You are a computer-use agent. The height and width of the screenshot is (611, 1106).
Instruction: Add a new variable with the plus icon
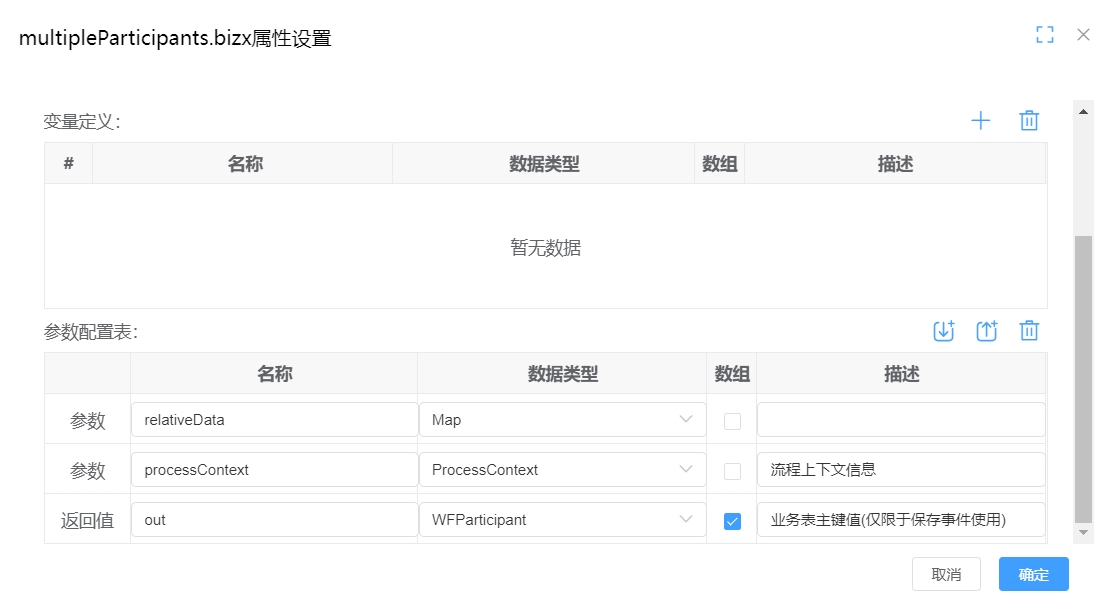pos(980,120)
